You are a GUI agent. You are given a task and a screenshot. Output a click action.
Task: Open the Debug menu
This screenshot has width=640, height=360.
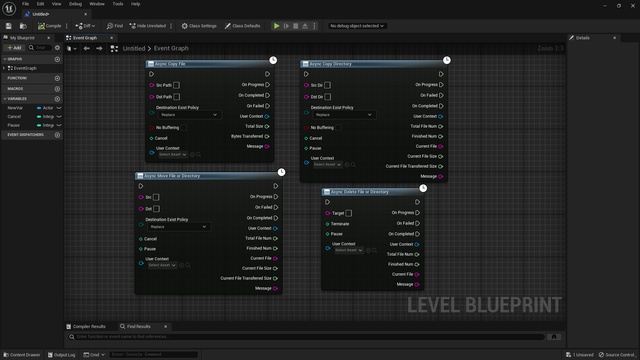click(x=75, y=4)
